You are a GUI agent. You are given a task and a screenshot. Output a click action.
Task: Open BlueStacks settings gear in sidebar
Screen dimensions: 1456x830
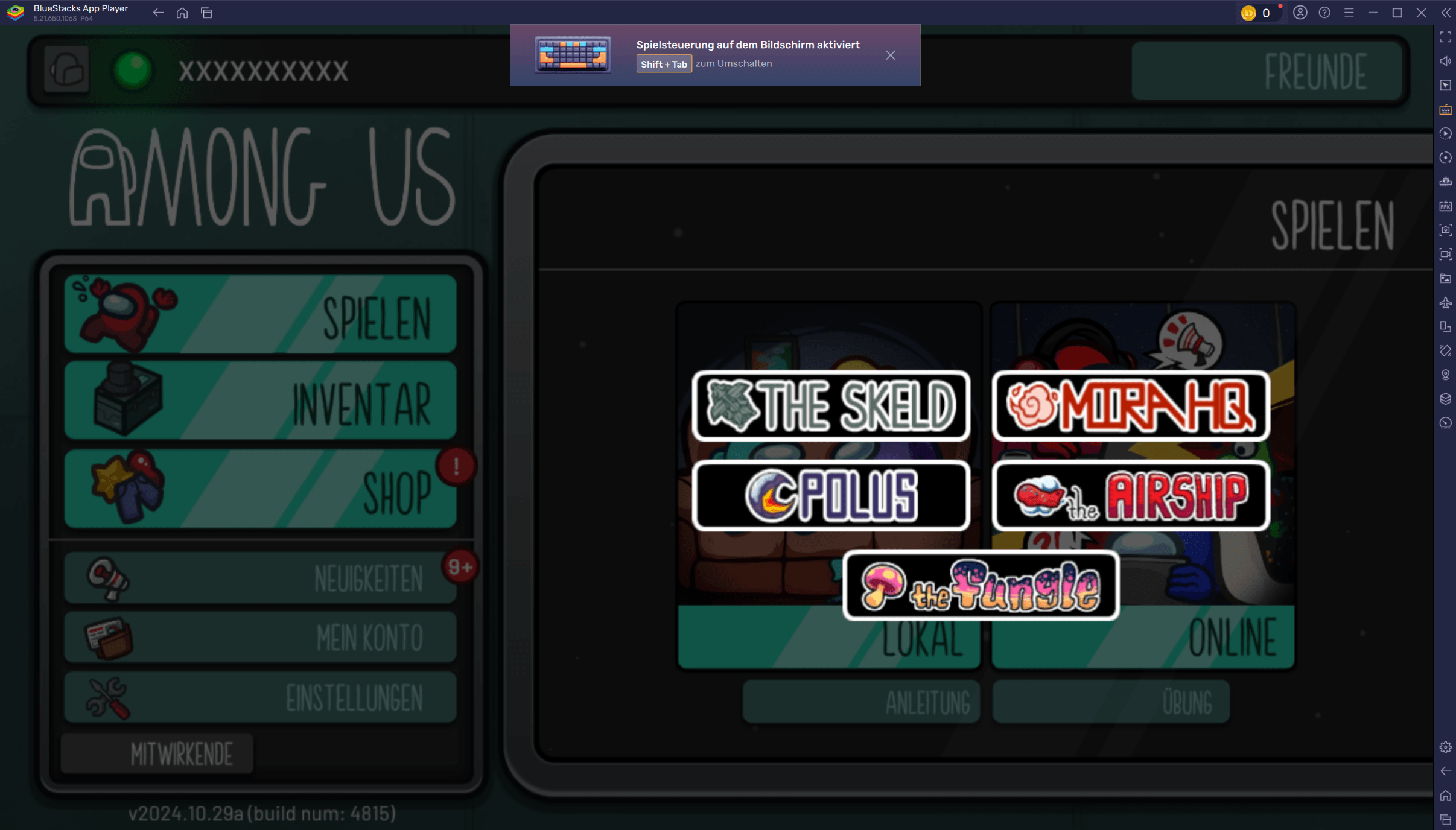(1445, 747)
